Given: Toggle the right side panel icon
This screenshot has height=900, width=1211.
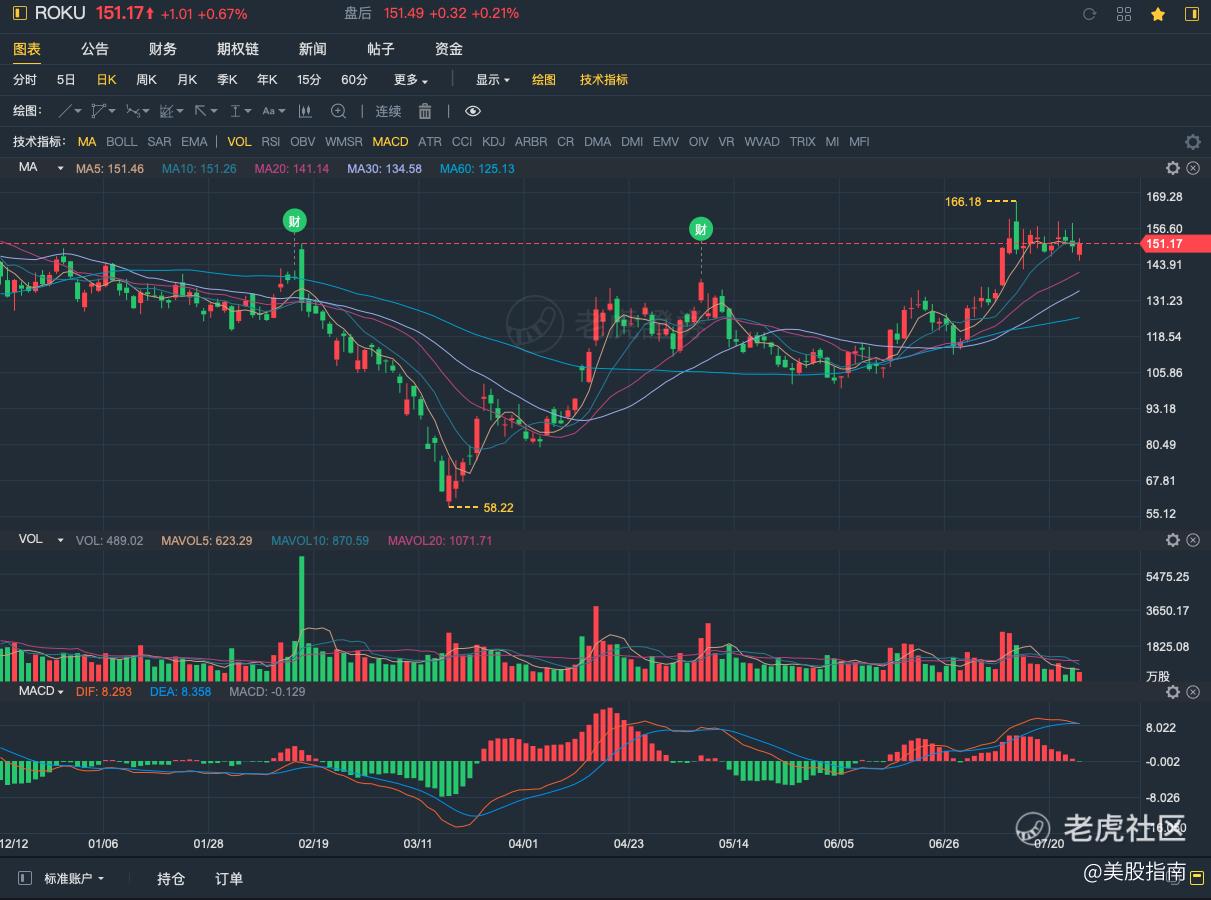Looking at the screenshot, I should 1192,14.
